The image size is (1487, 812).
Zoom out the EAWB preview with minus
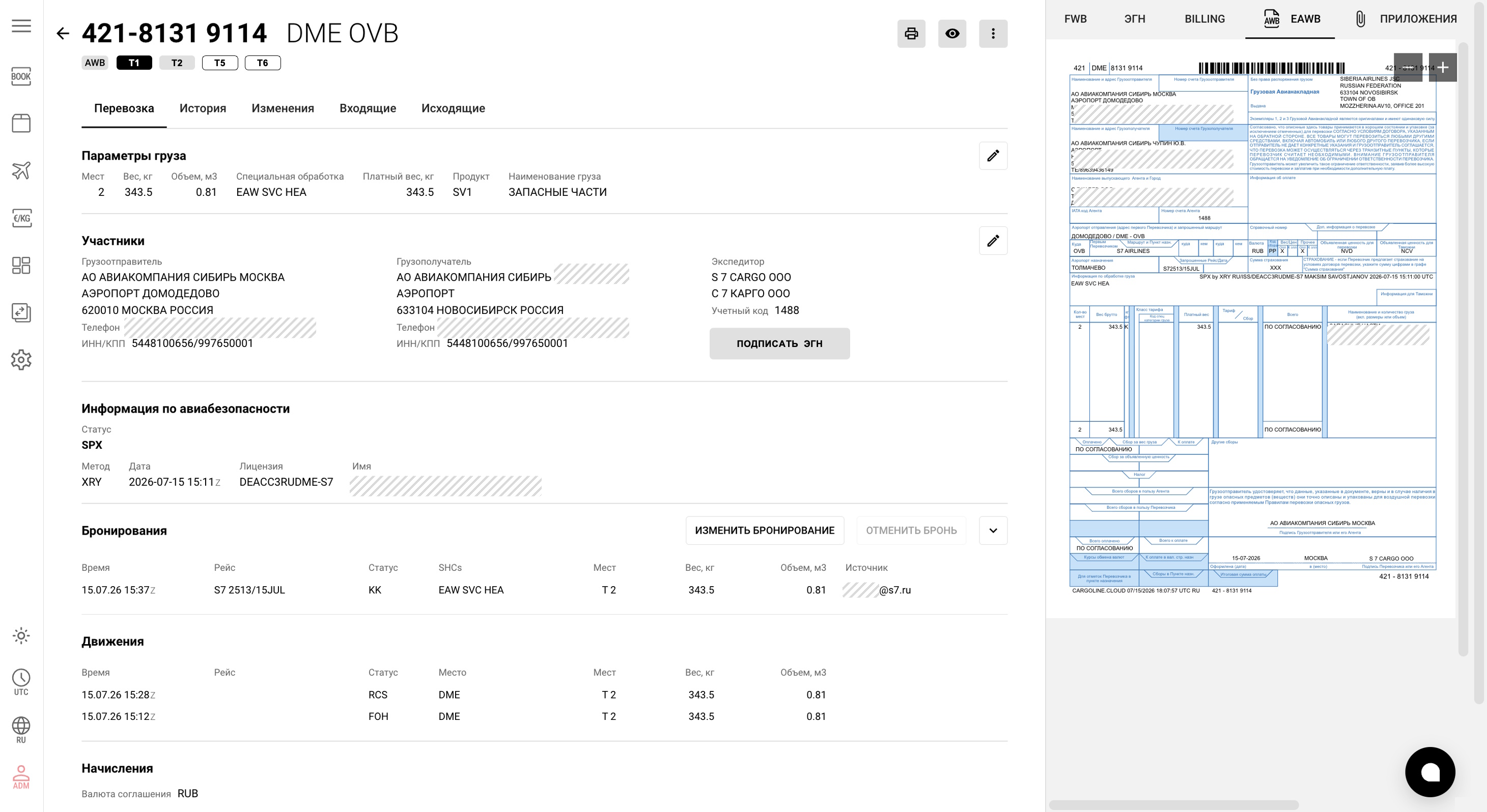point(1408,68)
